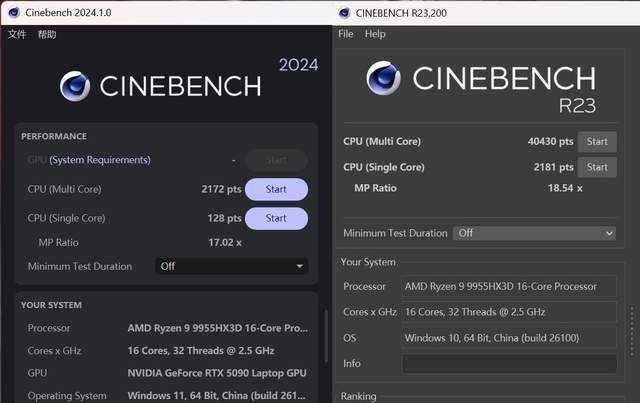Open the File menu in Cinebench R23
This screenshot has height=403, width=640.
pyautogui.click(x=346, y=34)
